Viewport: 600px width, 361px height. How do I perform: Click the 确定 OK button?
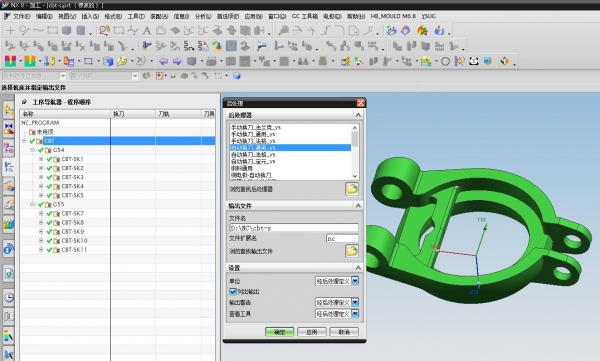click(280, 332)
